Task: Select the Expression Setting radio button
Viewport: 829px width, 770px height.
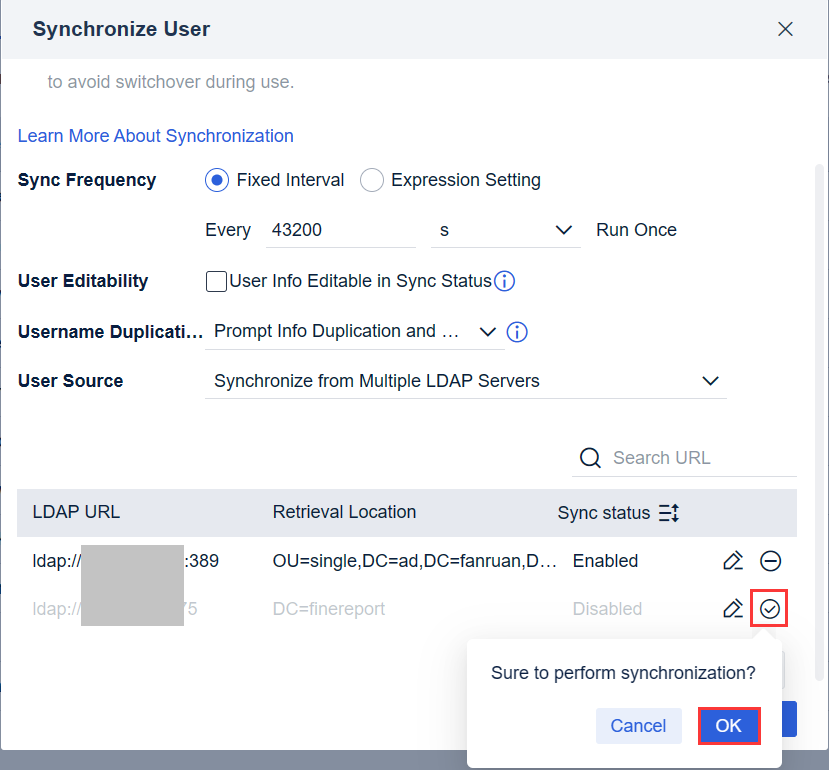Action: pyautogui.click(x=371, y=180)
